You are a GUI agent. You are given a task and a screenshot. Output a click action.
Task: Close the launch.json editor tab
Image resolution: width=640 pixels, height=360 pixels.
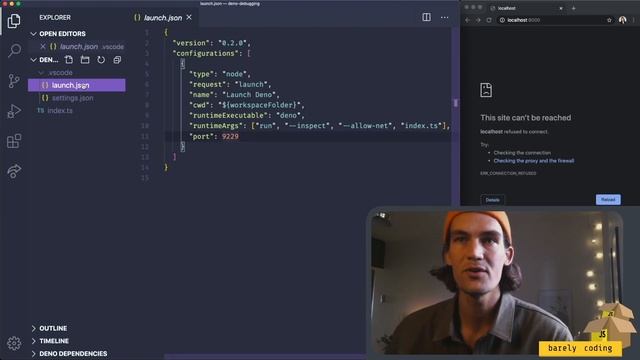189,17
